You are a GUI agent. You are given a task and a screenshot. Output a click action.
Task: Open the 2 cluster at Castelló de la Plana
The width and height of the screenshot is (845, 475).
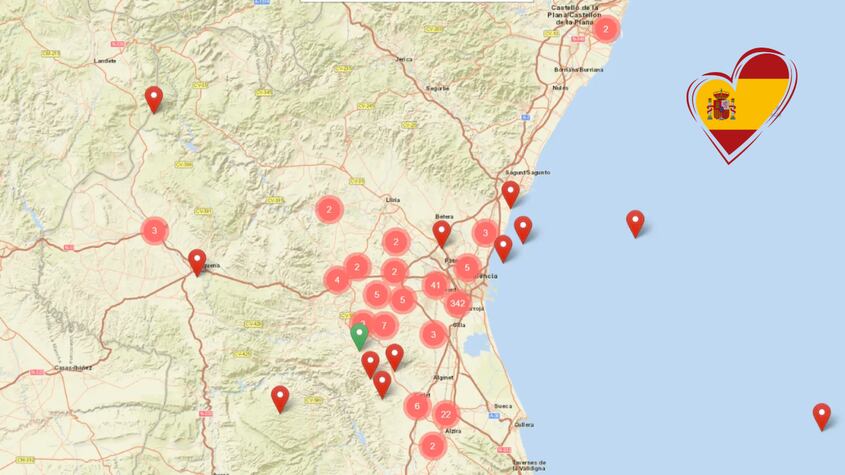coord(606,29)
